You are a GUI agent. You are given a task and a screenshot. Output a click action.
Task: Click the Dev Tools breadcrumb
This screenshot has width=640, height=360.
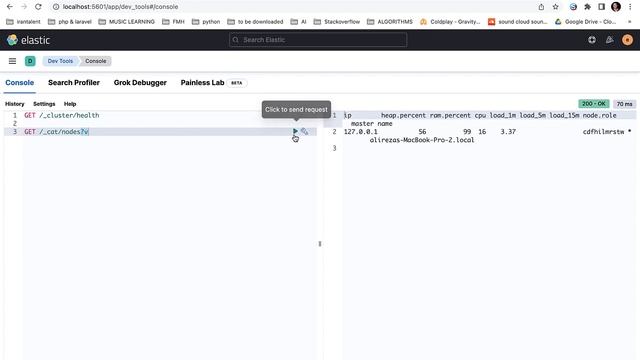click(60, 61)
